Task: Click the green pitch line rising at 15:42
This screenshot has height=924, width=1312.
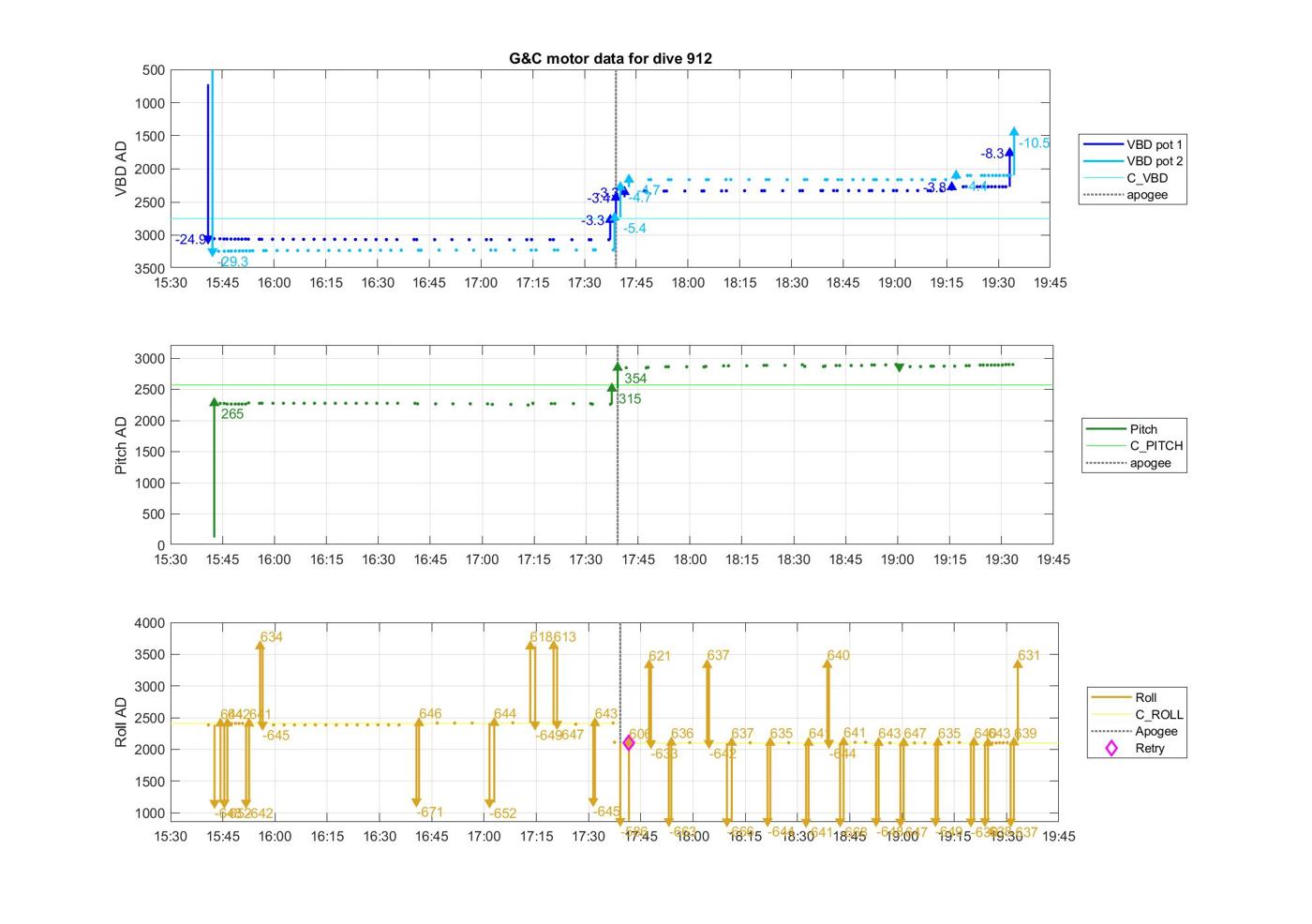Action: coord(215,469)
